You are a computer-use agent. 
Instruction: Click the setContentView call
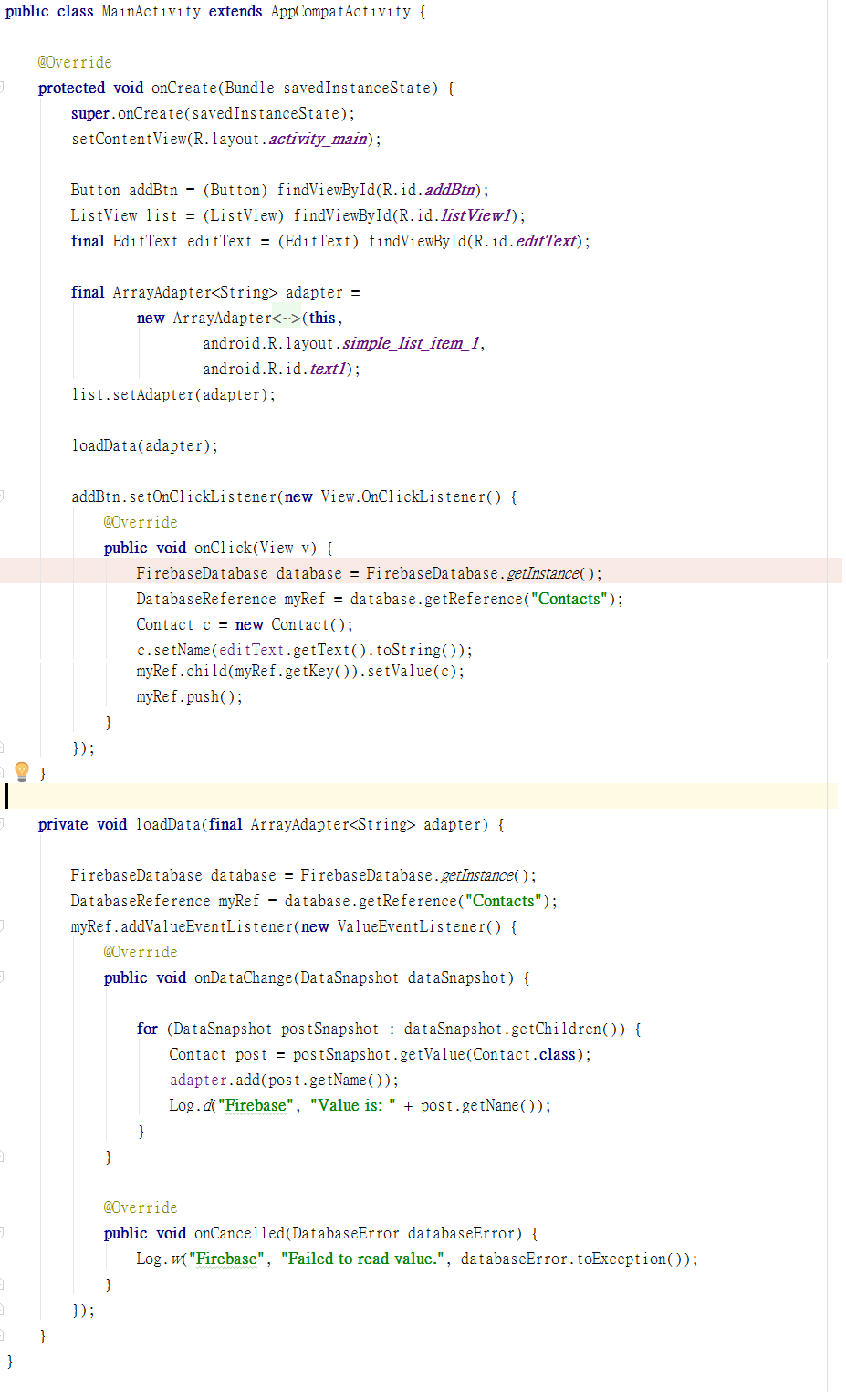click(226, 139)
